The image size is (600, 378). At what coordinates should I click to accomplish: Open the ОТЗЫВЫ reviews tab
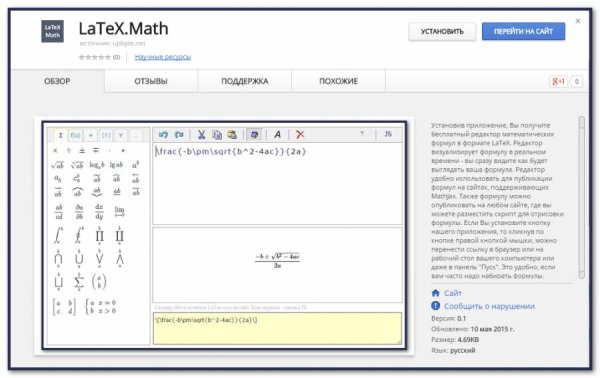point(151,81)
